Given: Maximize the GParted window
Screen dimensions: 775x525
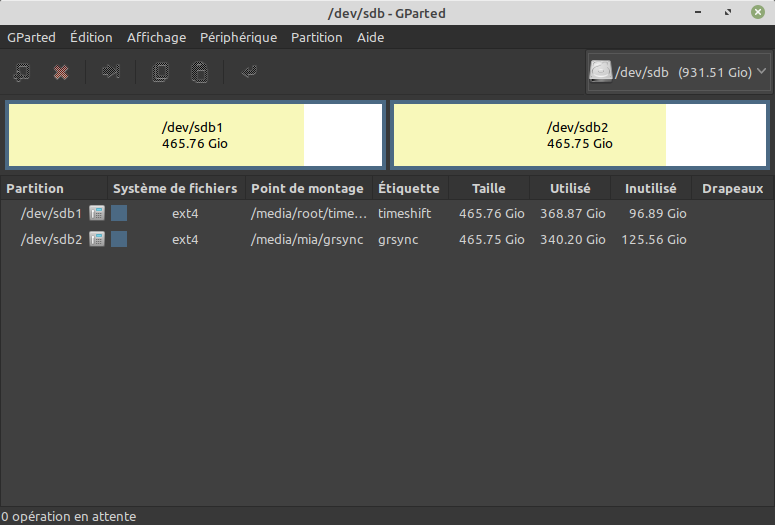Looking at the screenshot, I should [x=728, y=12].
